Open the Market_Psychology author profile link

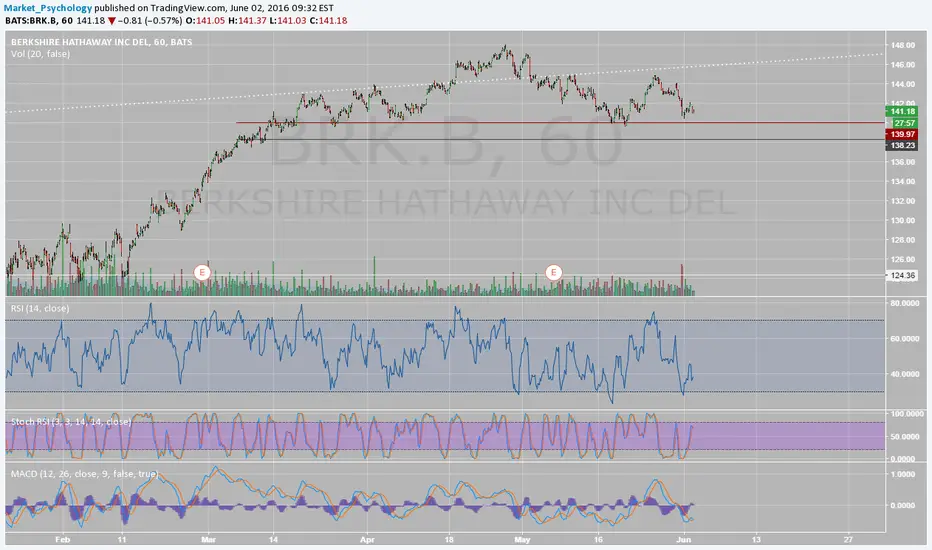(x=49, y=8)
